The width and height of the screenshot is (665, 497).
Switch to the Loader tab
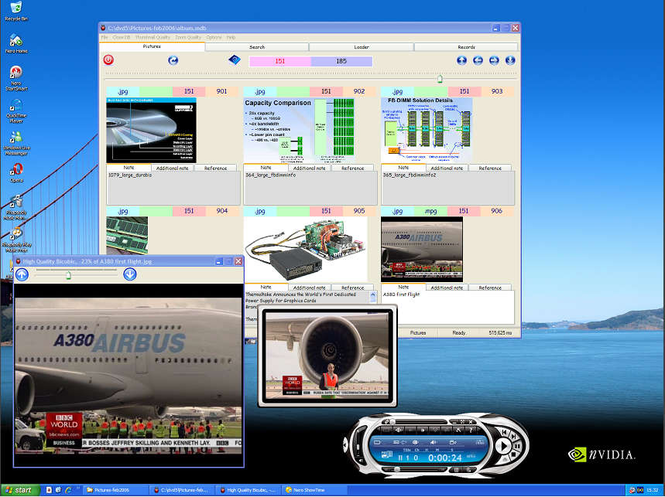pos(361,47)
